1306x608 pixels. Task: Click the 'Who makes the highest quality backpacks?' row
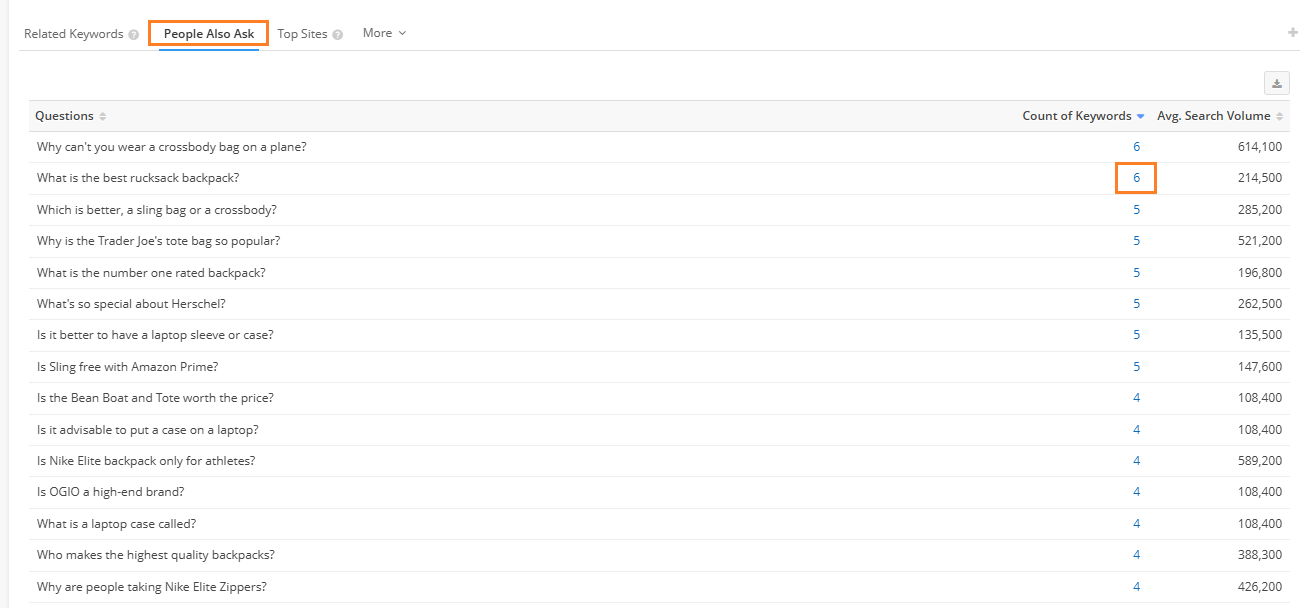pos(156,555)
